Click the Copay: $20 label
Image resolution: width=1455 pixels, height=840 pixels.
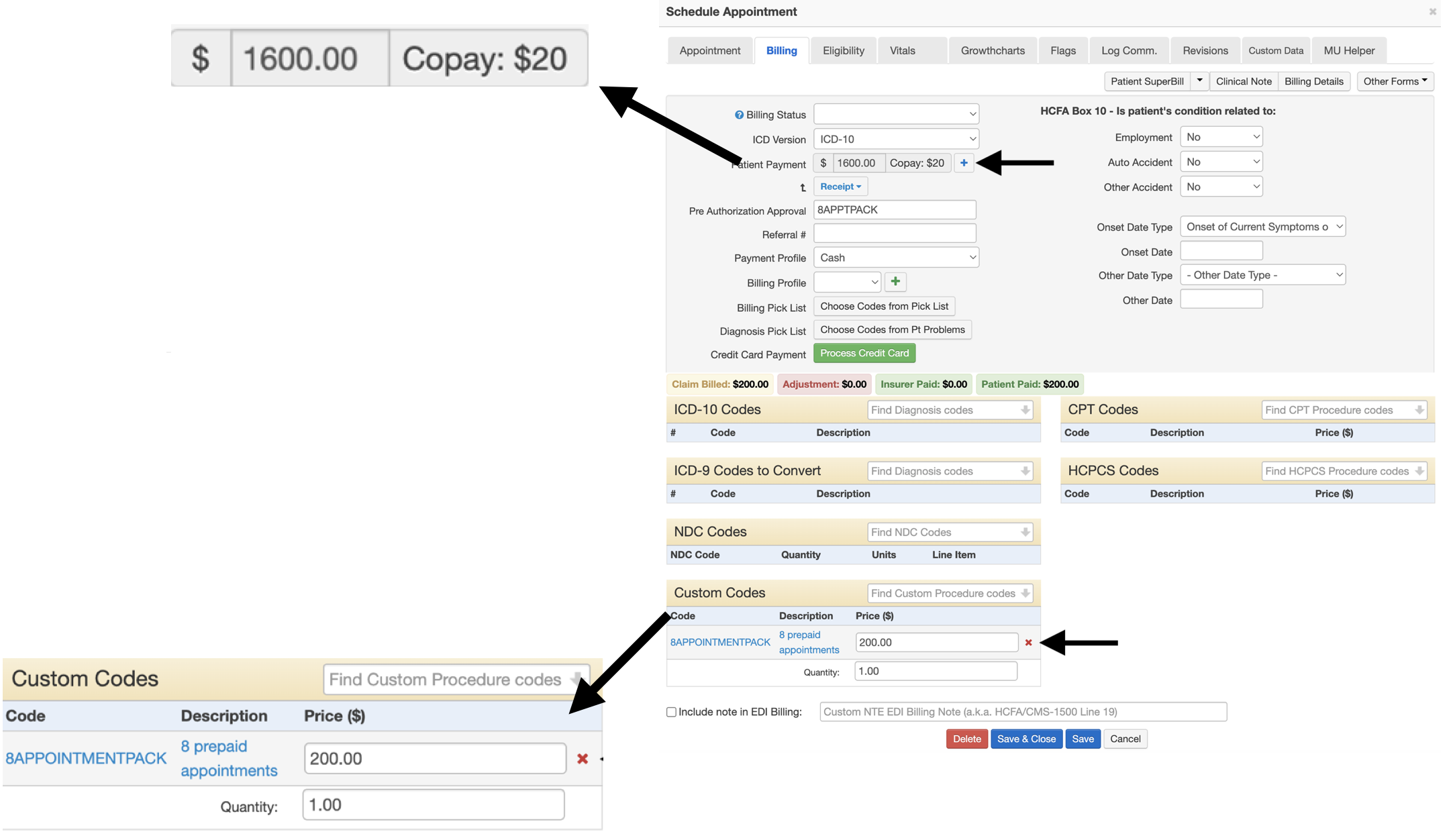(917, 163)
